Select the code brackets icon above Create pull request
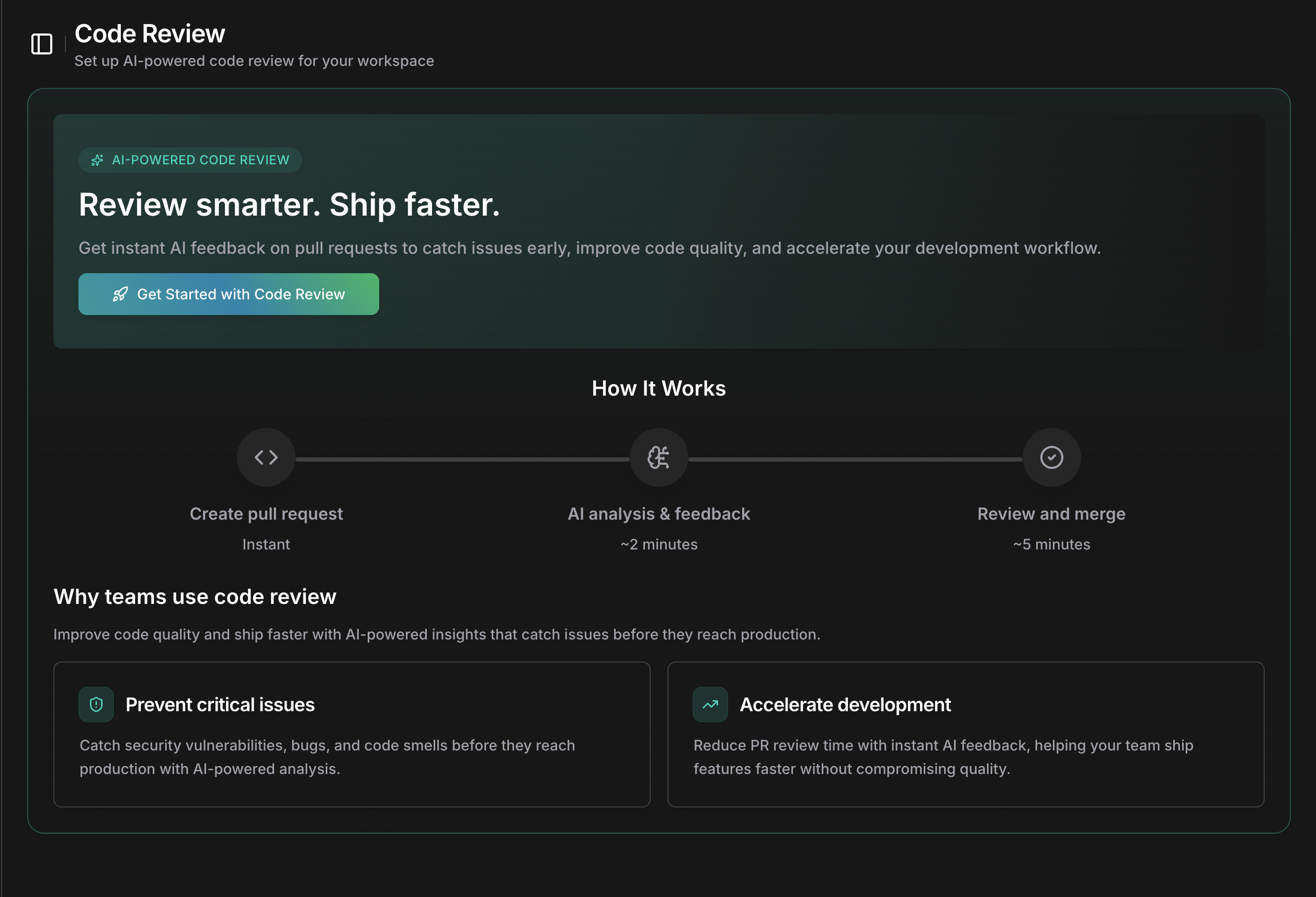 coord(266,457)
